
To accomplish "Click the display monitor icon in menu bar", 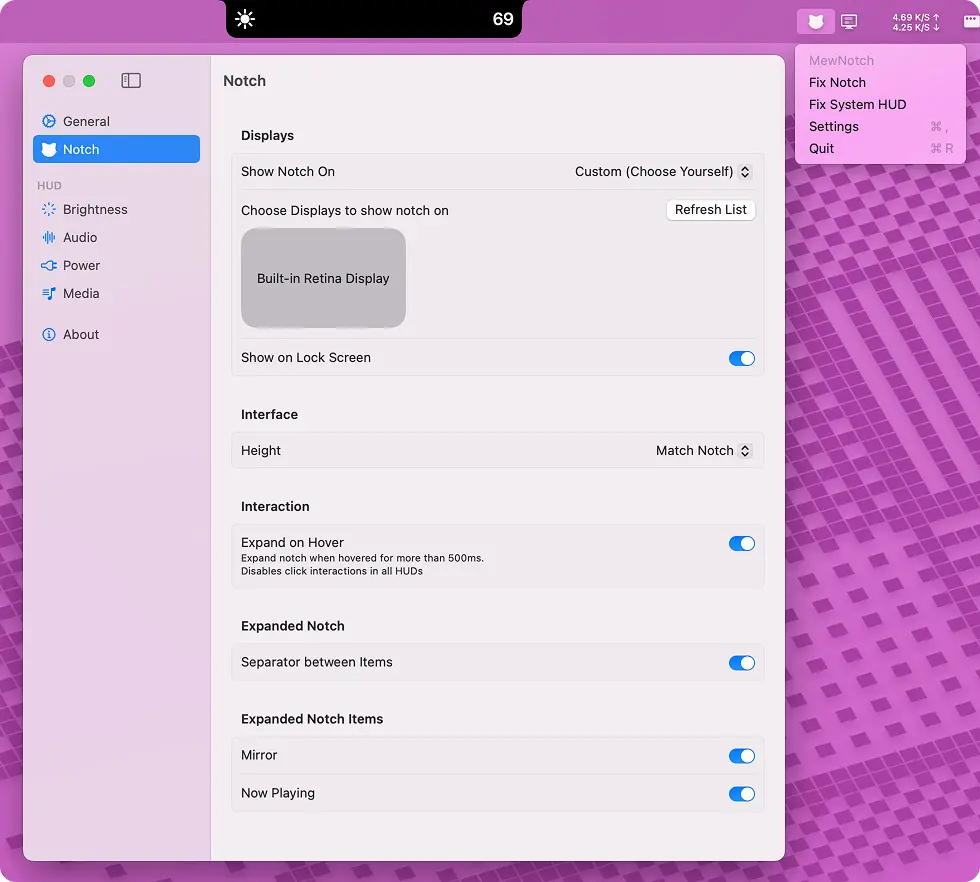I will click(x=849, y=22).
